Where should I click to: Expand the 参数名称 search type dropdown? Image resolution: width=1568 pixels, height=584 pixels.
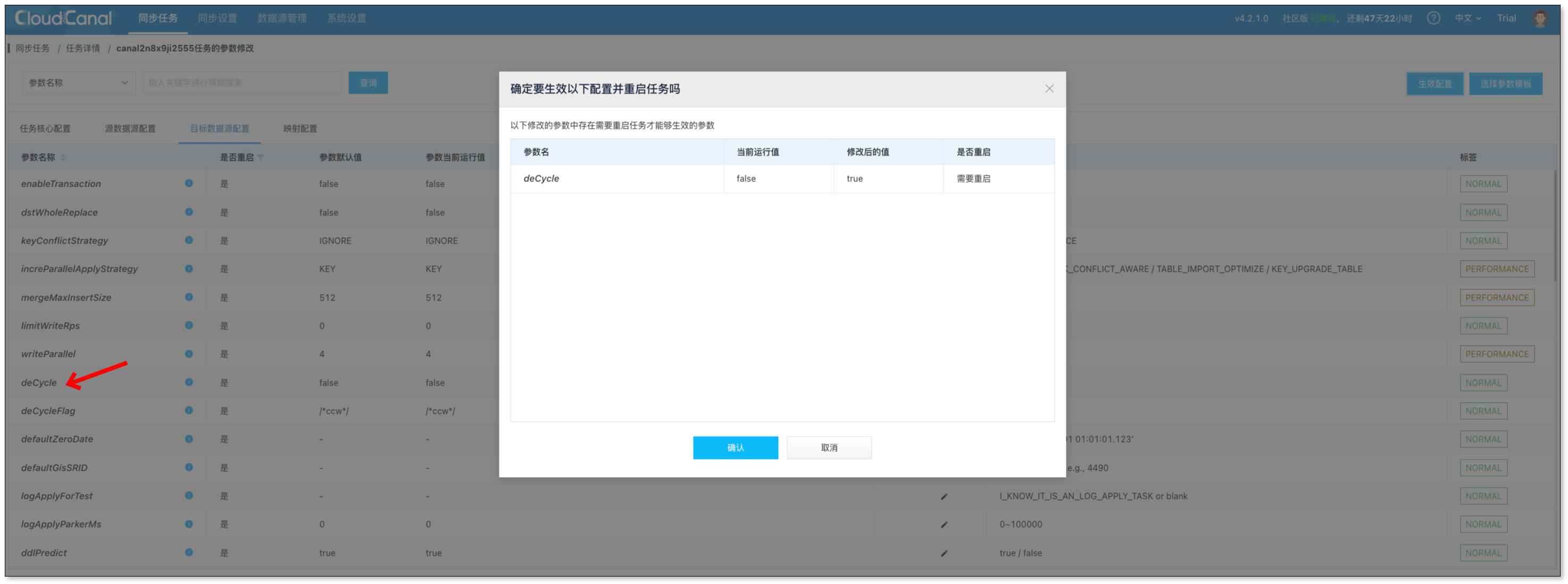[x=79, y=83]
